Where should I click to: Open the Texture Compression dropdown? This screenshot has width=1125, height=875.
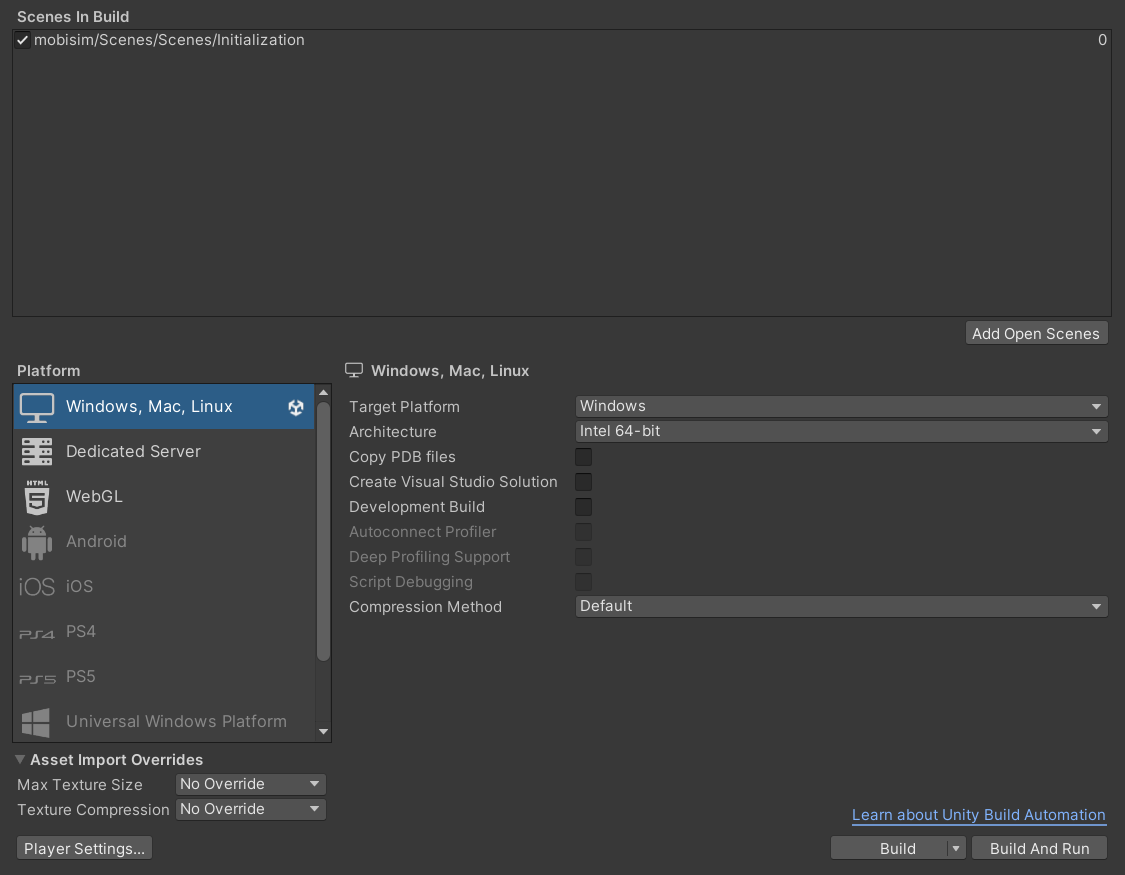tap(250, 809)
